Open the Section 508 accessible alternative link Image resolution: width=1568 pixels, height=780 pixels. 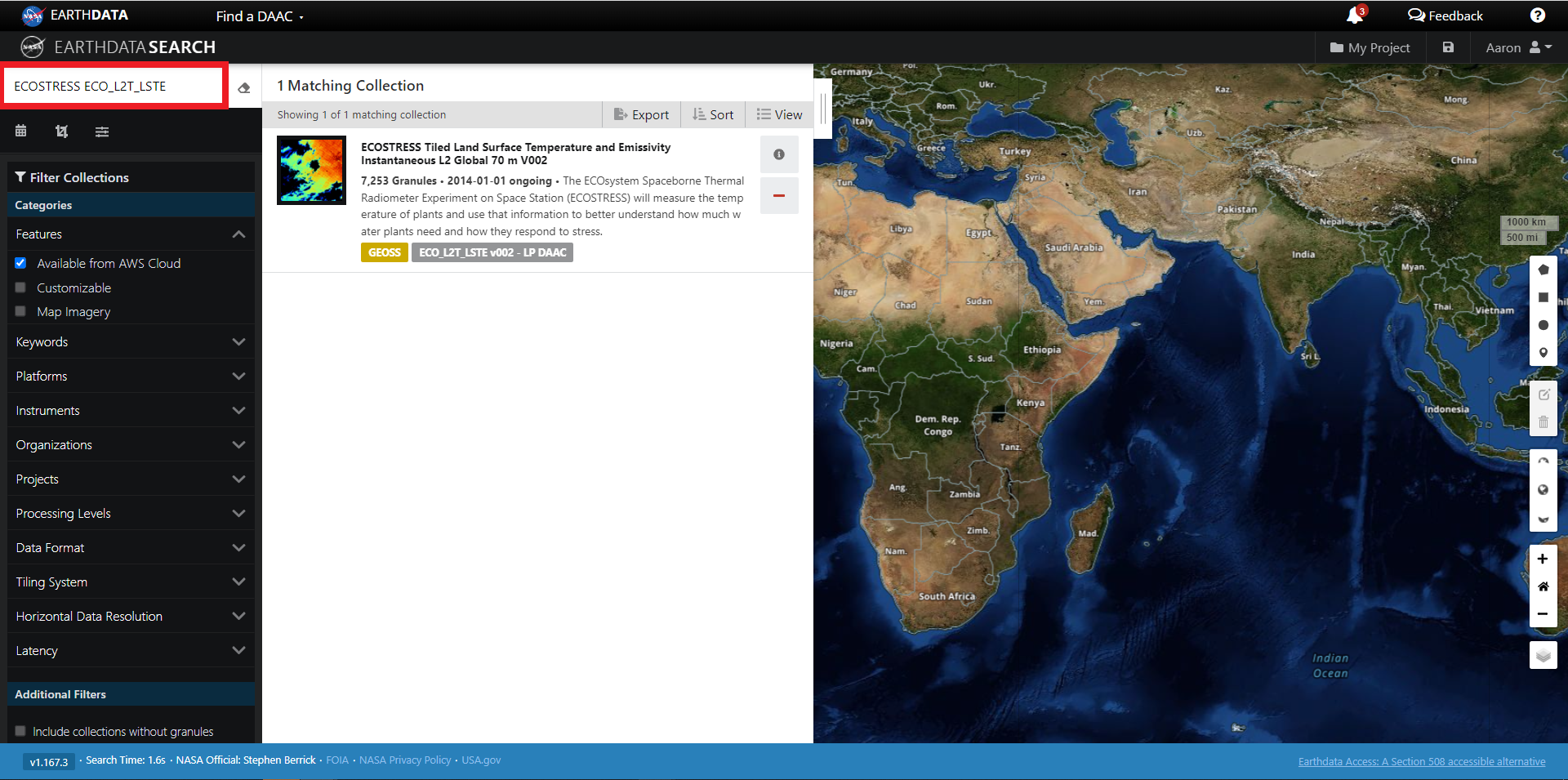coord(1422,761)
